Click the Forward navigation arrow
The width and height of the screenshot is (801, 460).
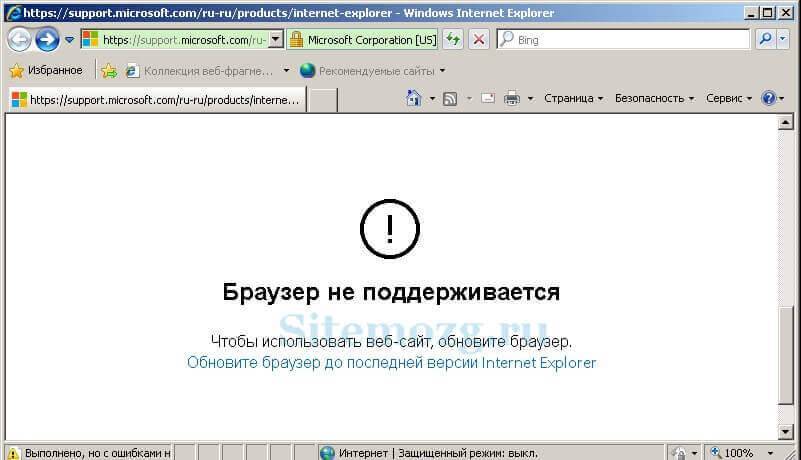point(47,39)
